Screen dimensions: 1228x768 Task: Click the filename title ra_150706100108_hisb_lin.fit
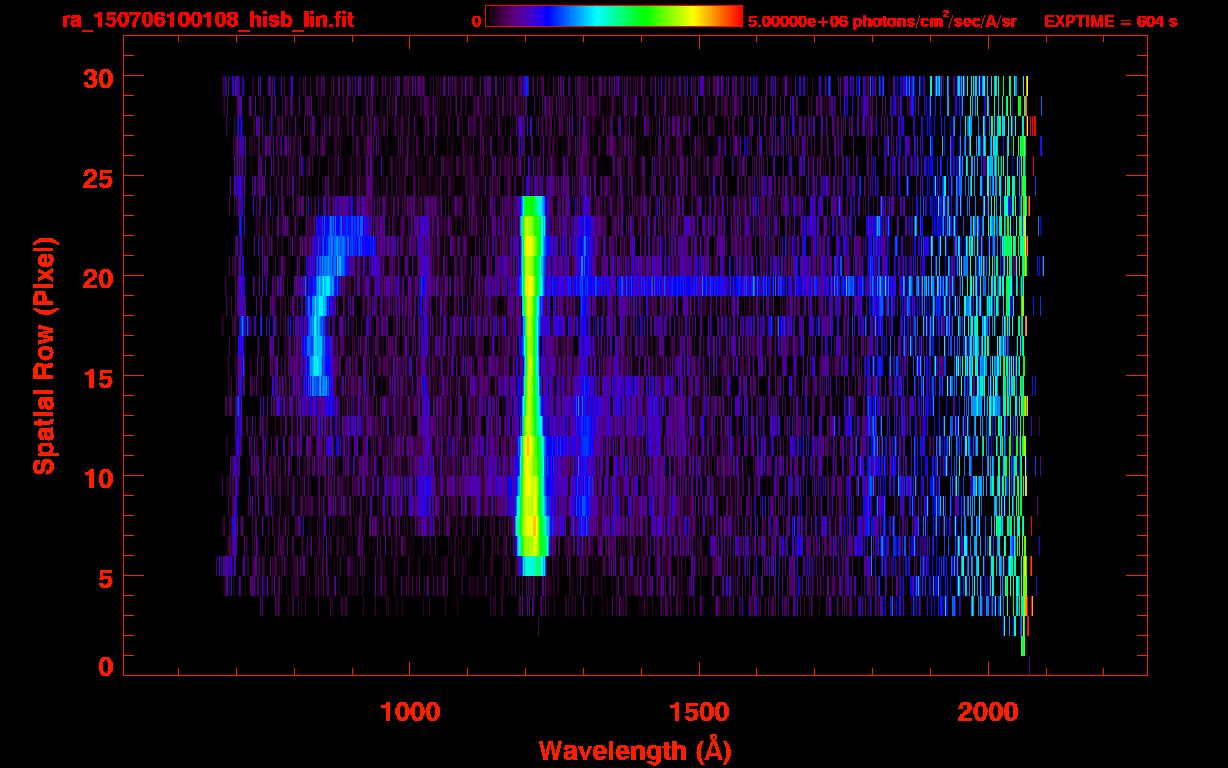(x=207, y=20)
